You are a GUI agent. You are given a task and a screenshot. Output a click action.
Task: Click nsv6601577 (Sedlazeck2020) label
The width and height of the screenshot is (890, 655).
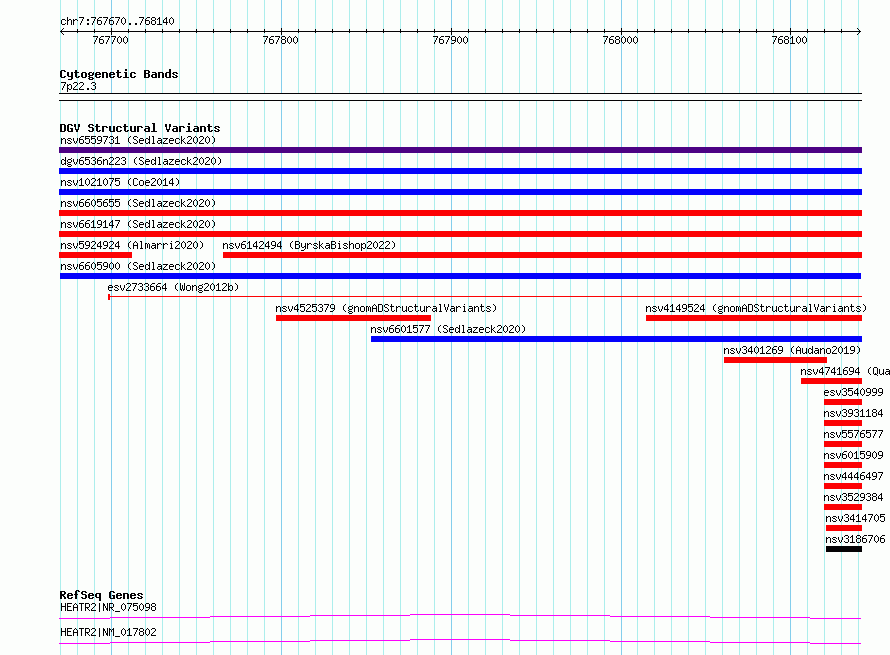tap(448, 329)
